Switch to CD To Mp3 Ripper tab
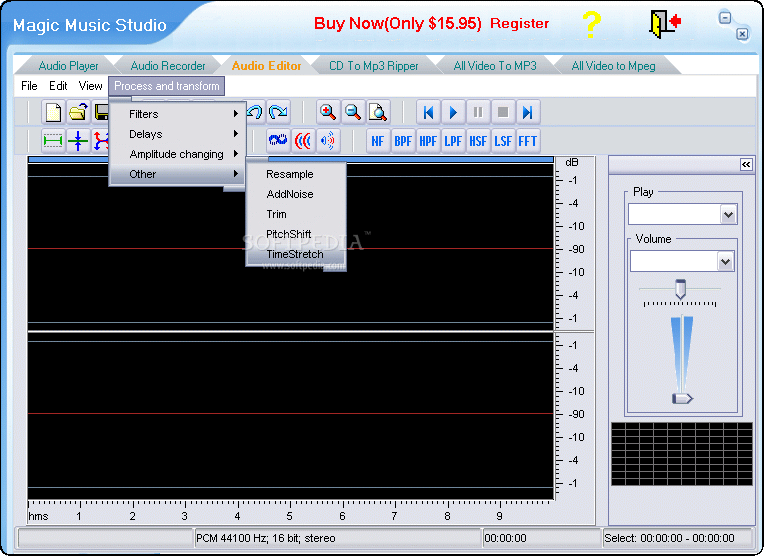This screenshot has width=764, height=556. tap(374, 66)
